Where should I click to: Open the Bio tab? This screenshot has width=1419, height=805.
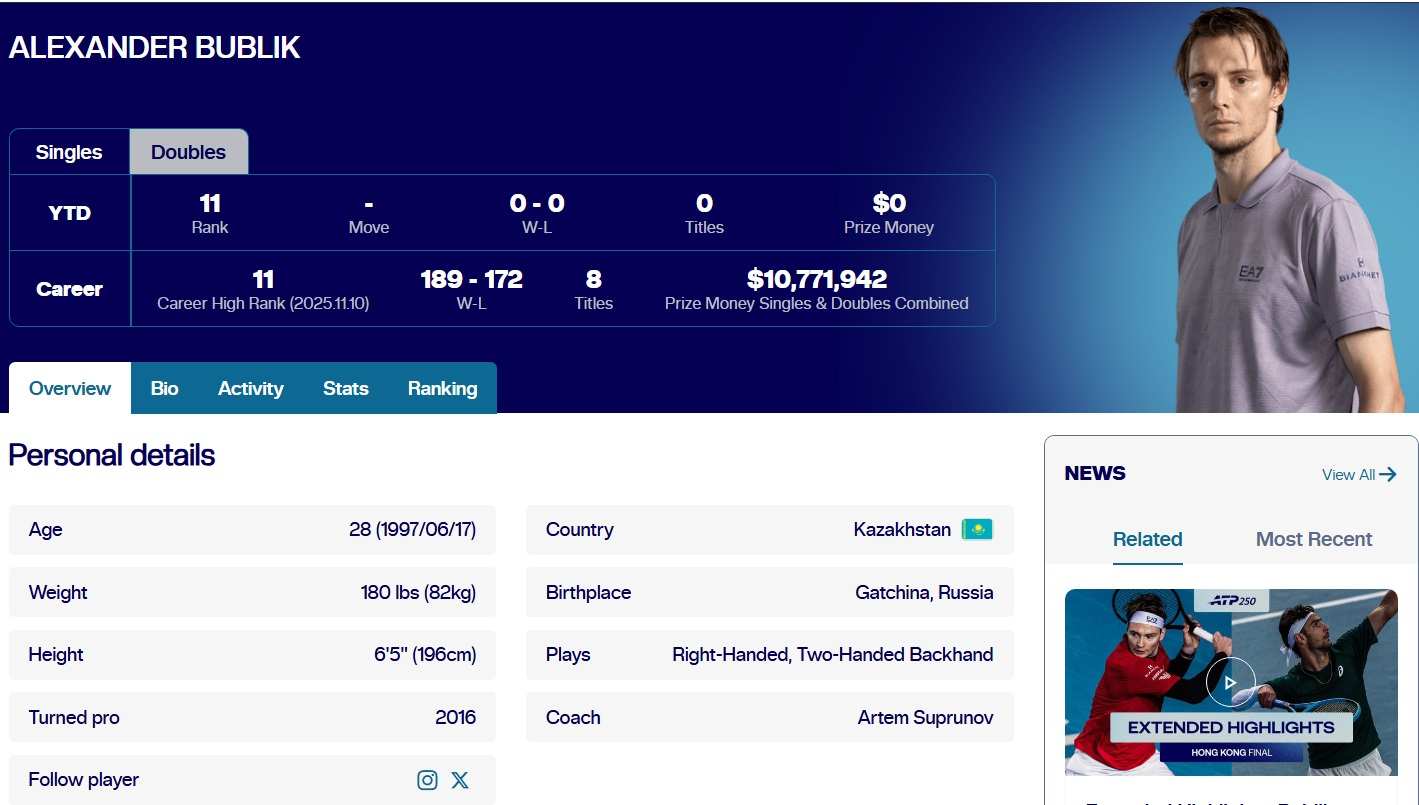coord(164,388)
